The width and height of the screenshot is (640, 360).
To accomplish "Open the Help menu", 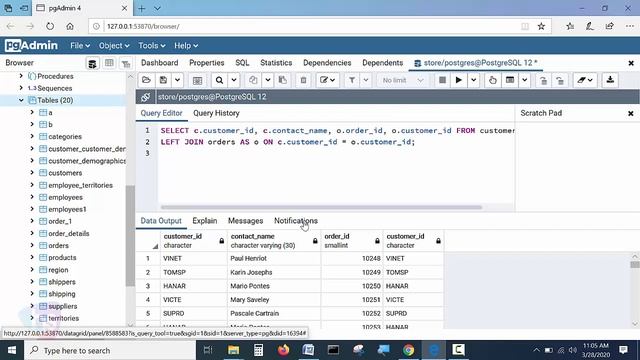I will click(x=186, y=46).
